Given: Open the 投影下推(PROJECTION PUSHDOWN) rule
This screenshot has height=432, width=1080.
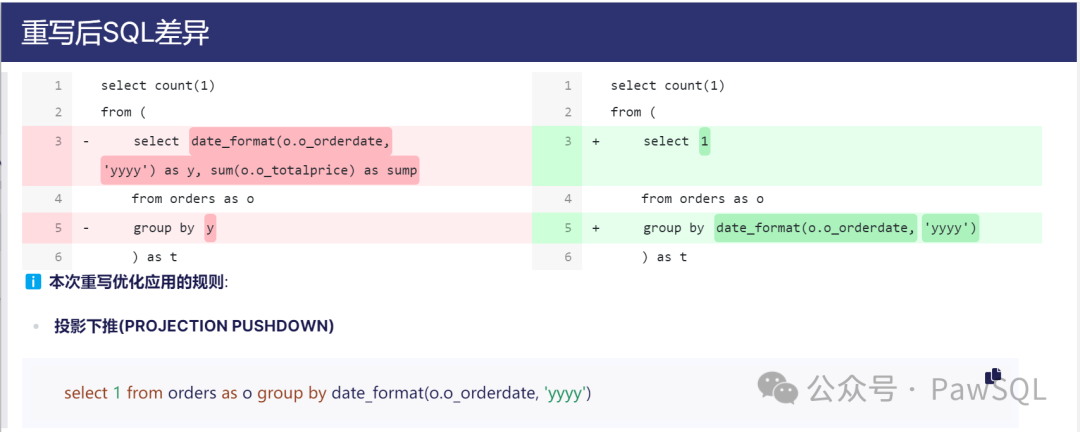Looking at the screenshot, I should tap(194, 326).
